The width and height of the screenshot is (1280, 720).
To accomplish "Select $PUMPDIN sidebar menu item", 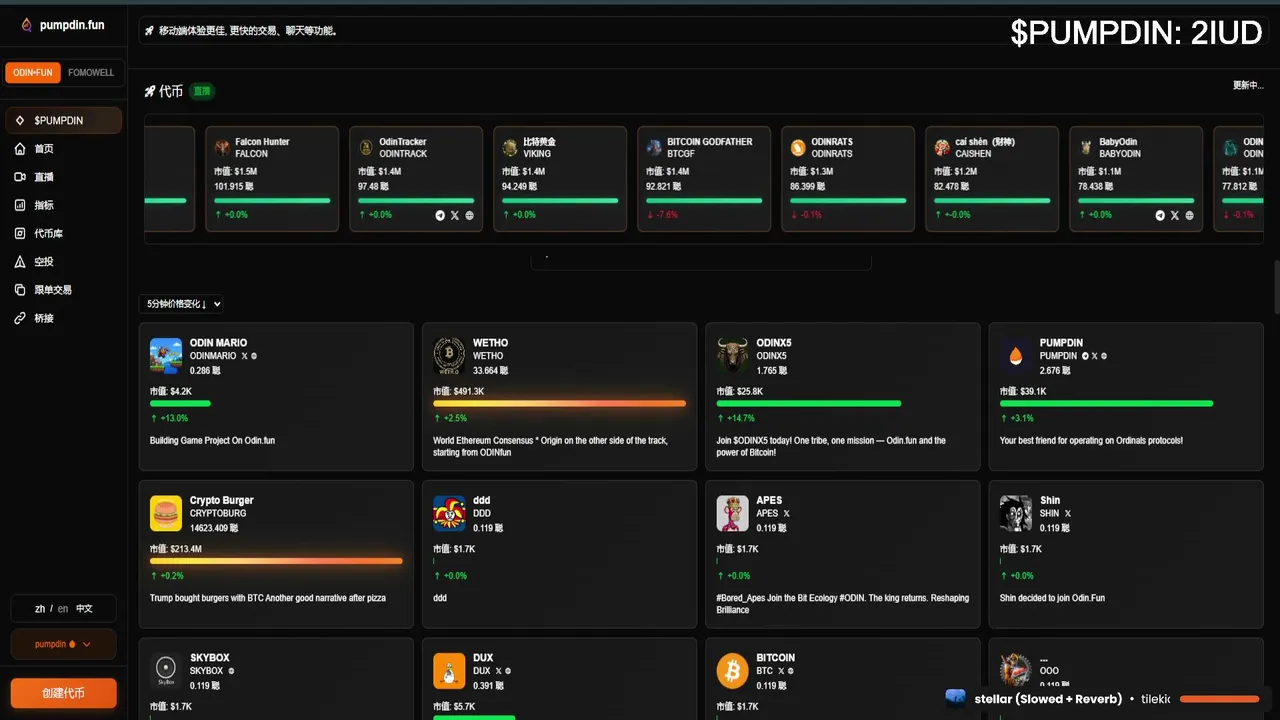I will (x=64, y=120).
